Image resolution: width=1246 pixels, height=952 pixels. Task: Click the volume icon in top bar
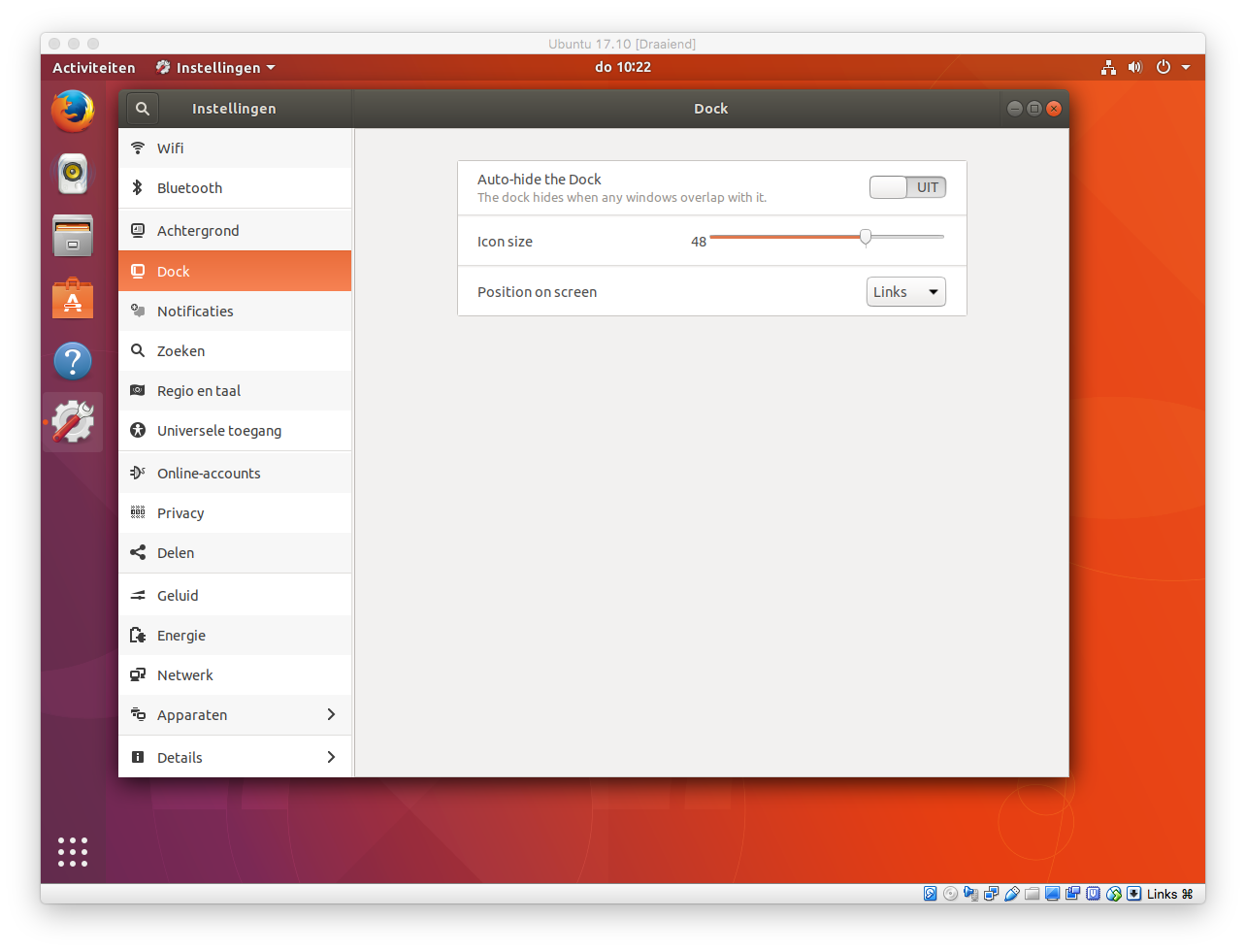tap(1134, 68)
